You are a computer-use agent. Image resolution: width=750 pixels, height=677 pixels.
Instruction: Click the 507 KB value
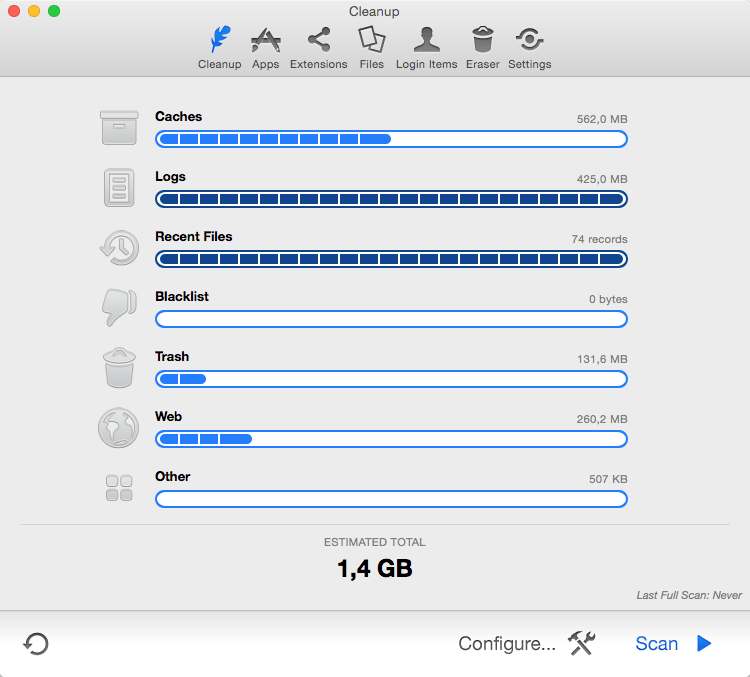[x=608, y=479]
